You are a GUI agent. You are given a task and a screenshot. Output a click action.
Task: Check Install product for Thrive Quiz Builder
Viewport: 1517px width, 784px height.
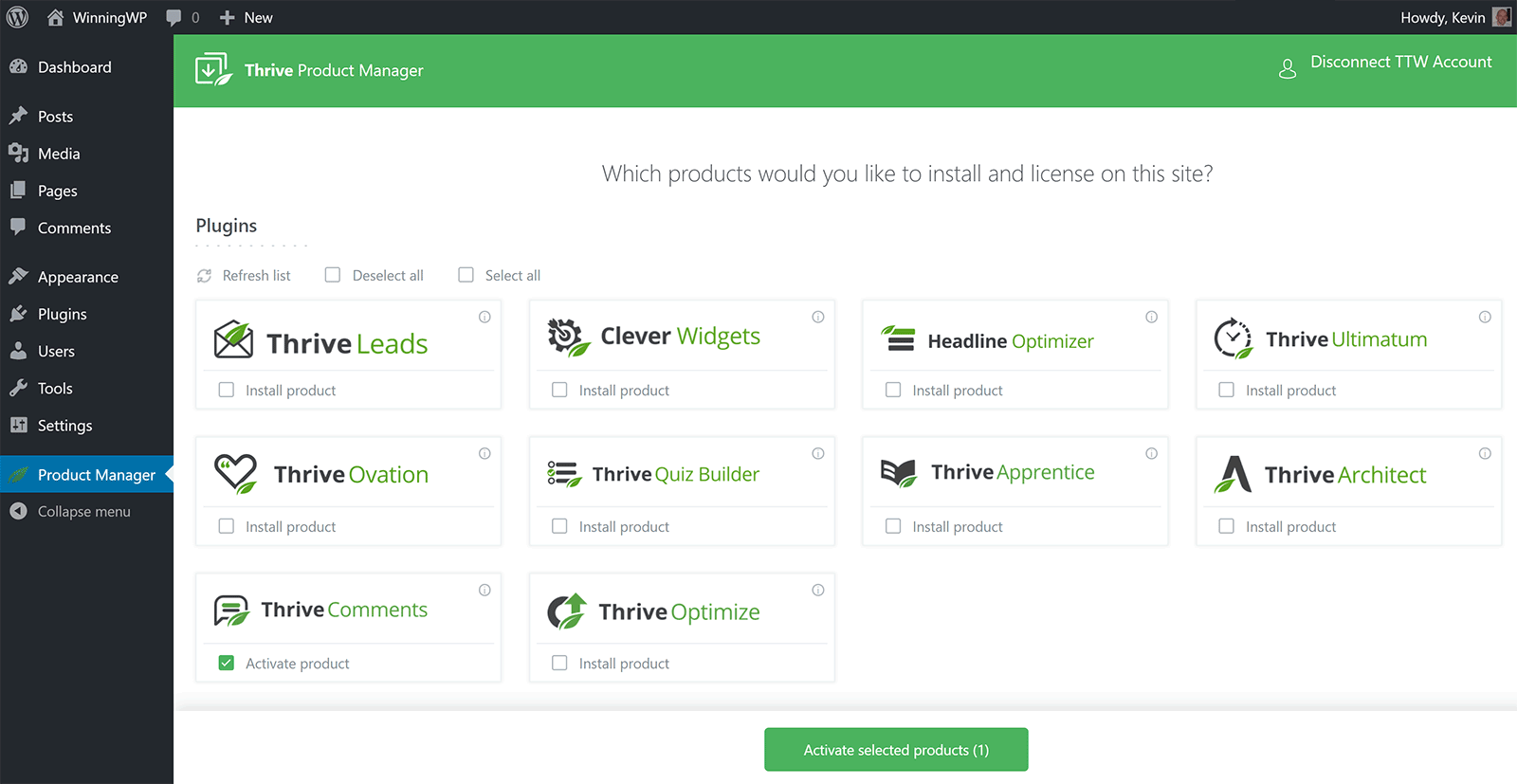click(x=559, y=526)
